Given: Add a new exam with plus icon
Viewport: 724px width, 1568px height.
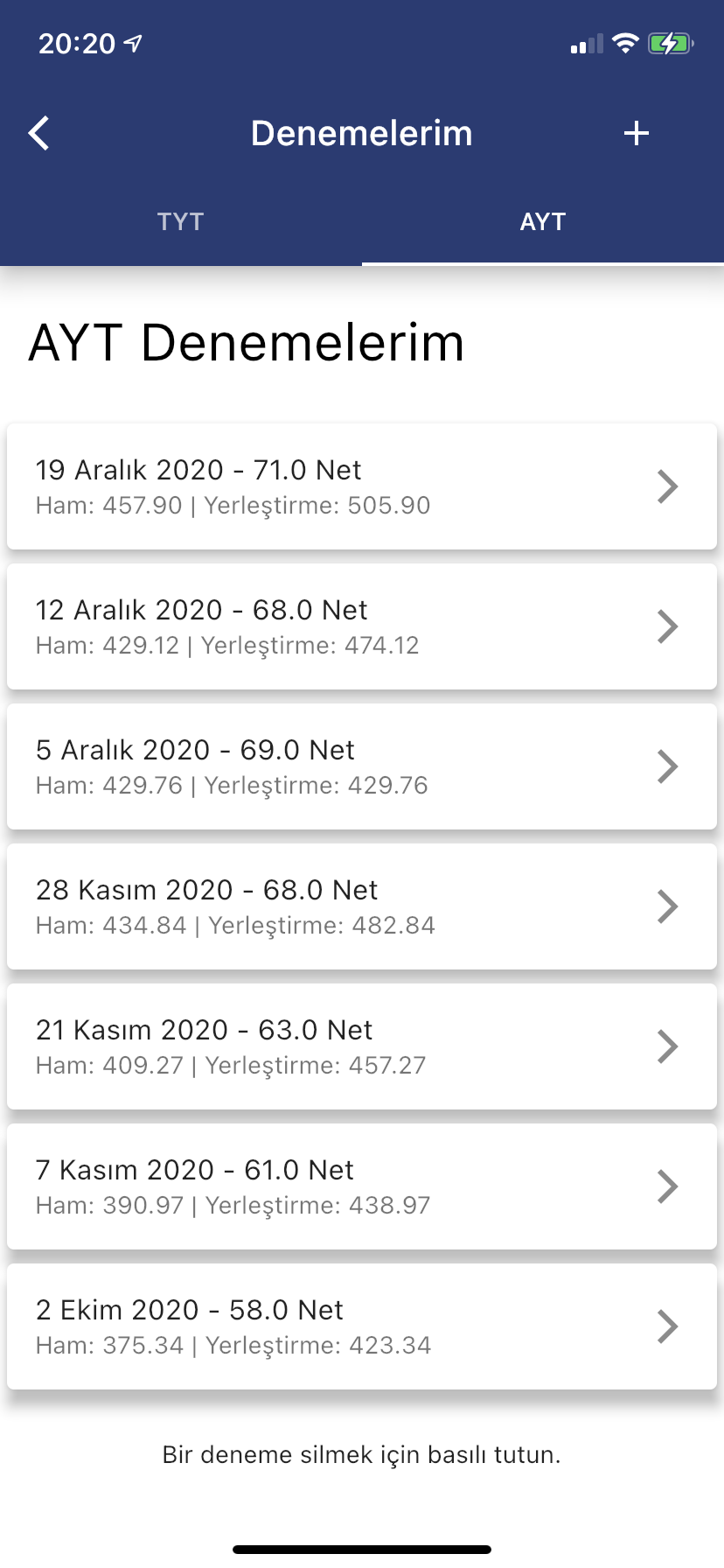Looking at the screenshot, I should click(x=637, y=133).
